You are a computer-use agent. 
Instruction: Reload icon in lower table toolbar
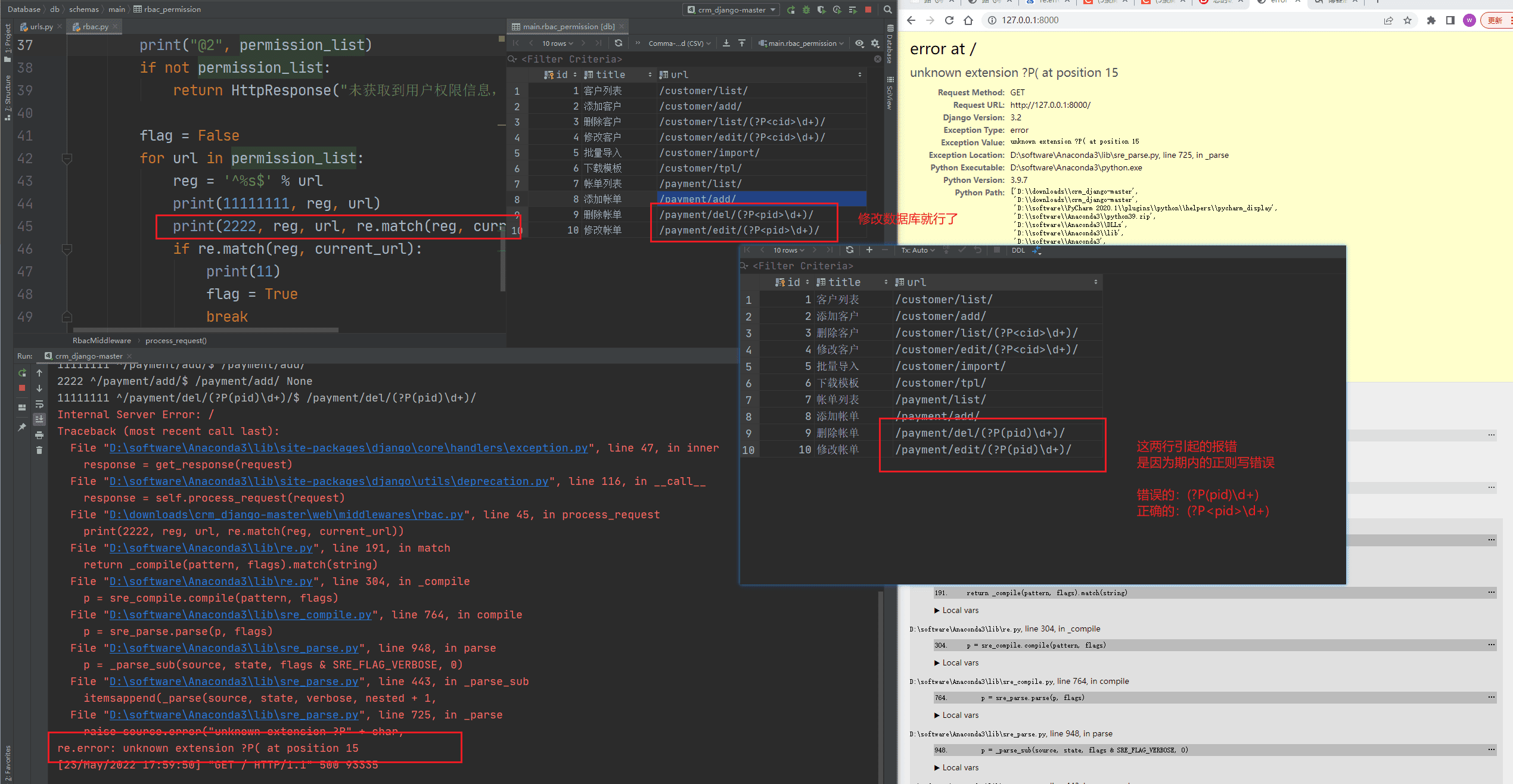pyautogui.click(x=850, y=250)
